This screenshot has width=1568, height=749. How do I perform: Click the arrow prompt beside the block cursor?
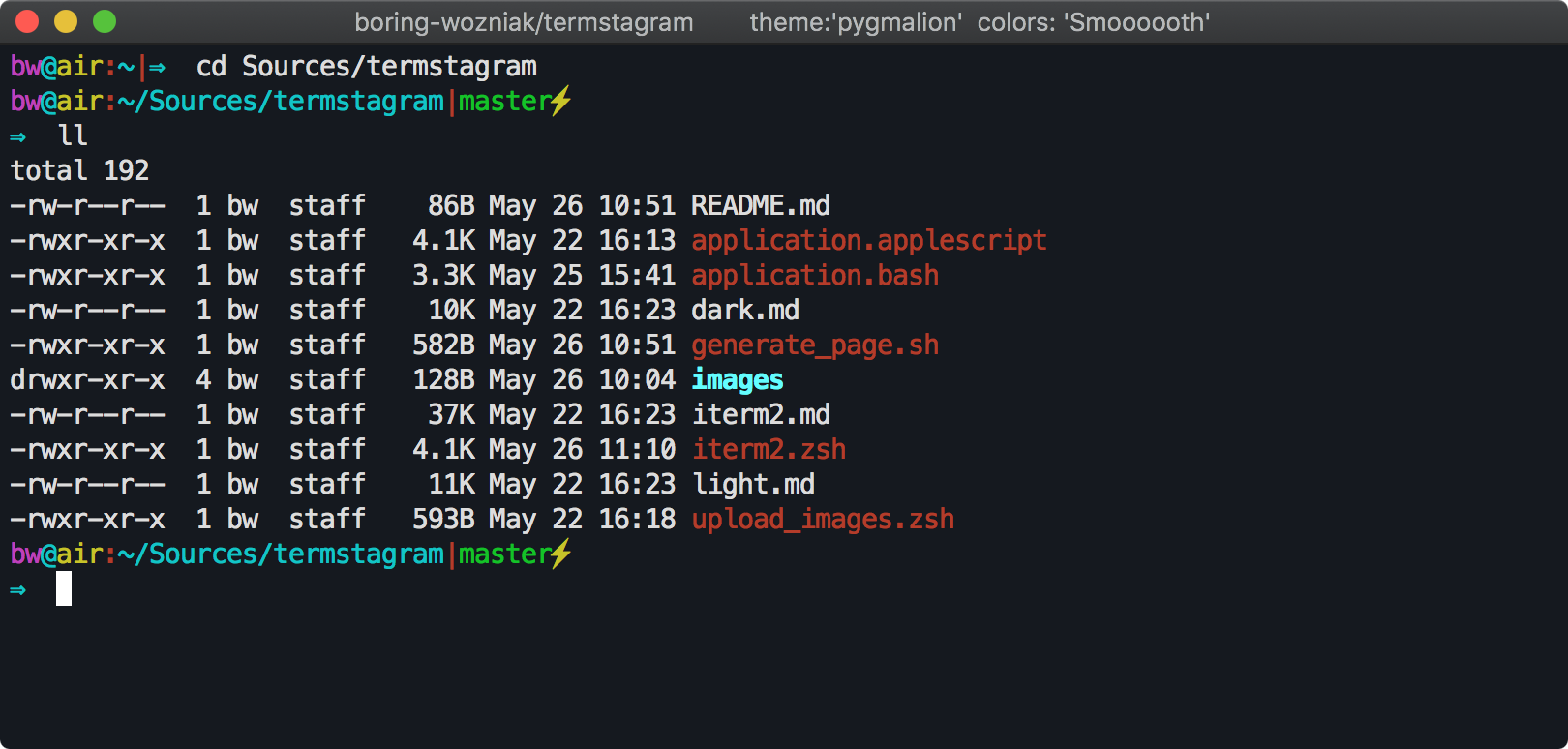point(18,589)
